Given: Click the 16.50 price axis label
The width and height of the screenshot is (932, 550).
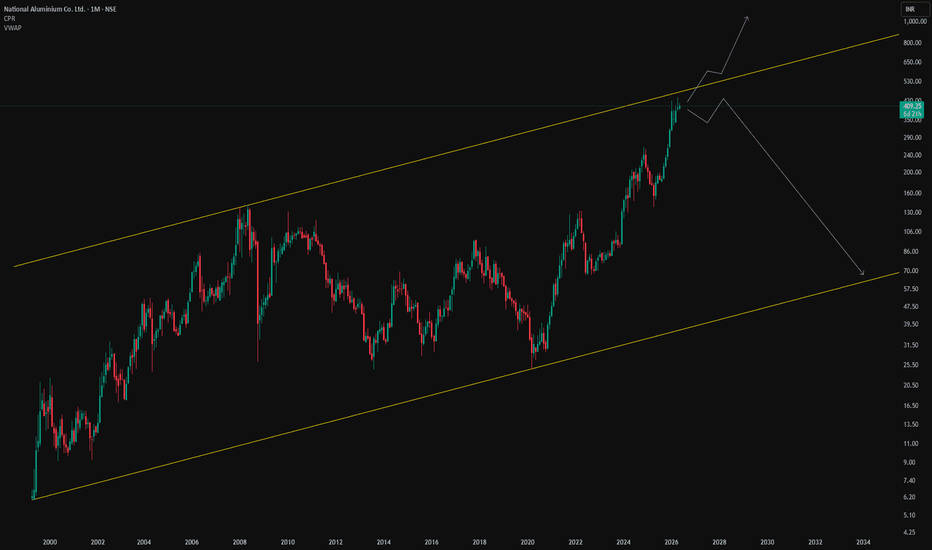Looking at the screenshot, I should pyautogui.click(x=911, y=406).
